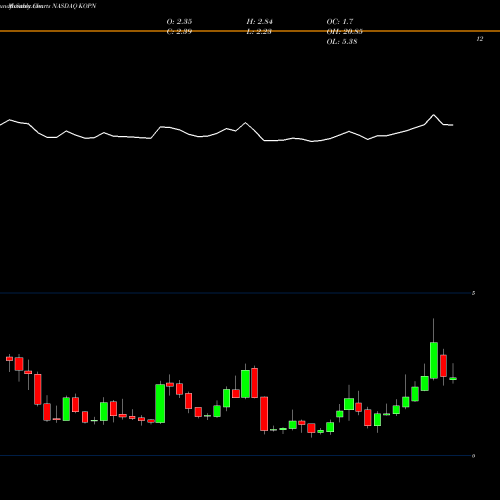Screen dimensions: 500x500
Task: Select the close value C: 2.39
Action: point(179,32)
